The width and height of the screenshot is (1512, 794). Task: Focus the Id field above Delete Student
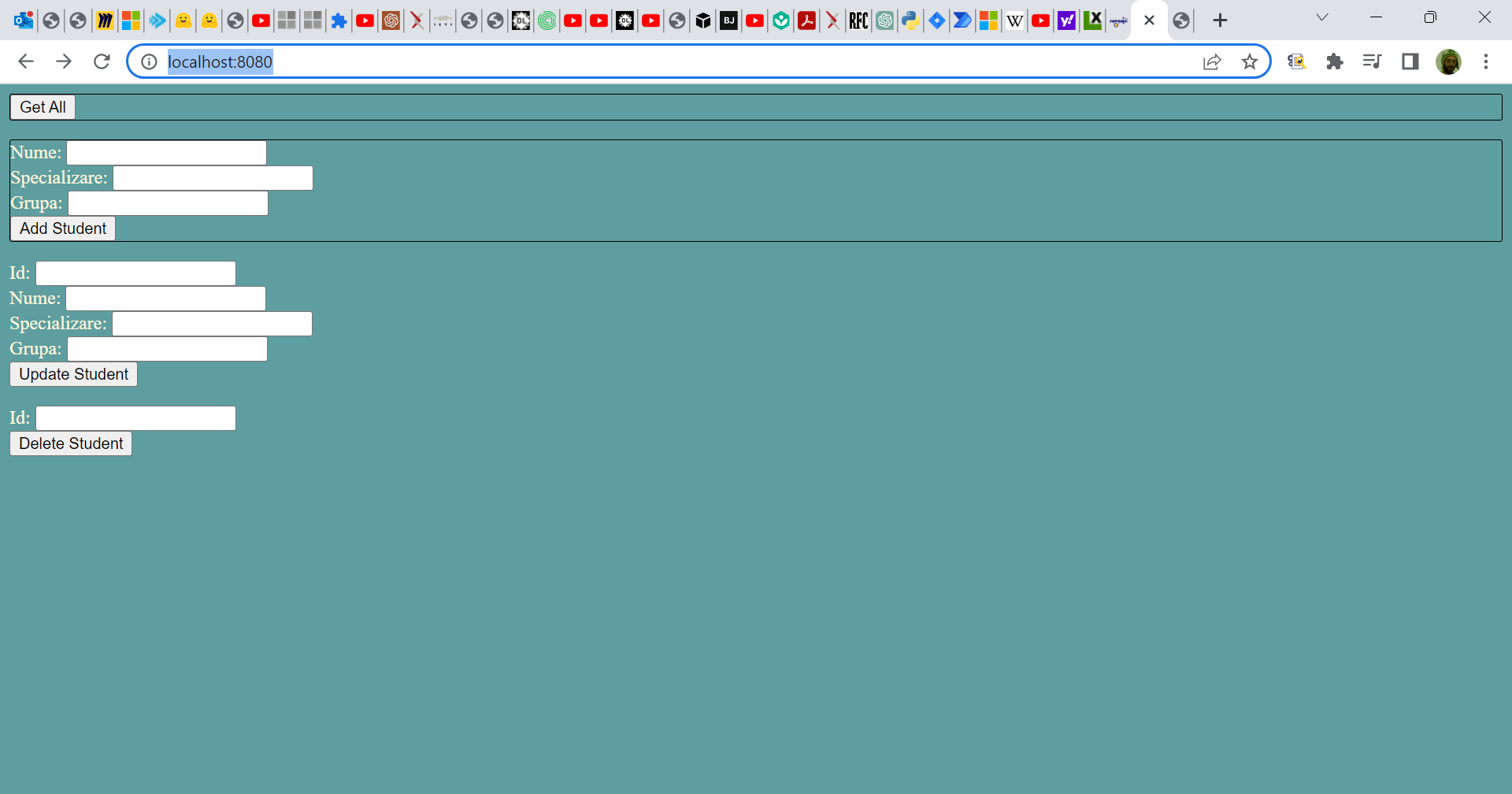pos(135,418)
